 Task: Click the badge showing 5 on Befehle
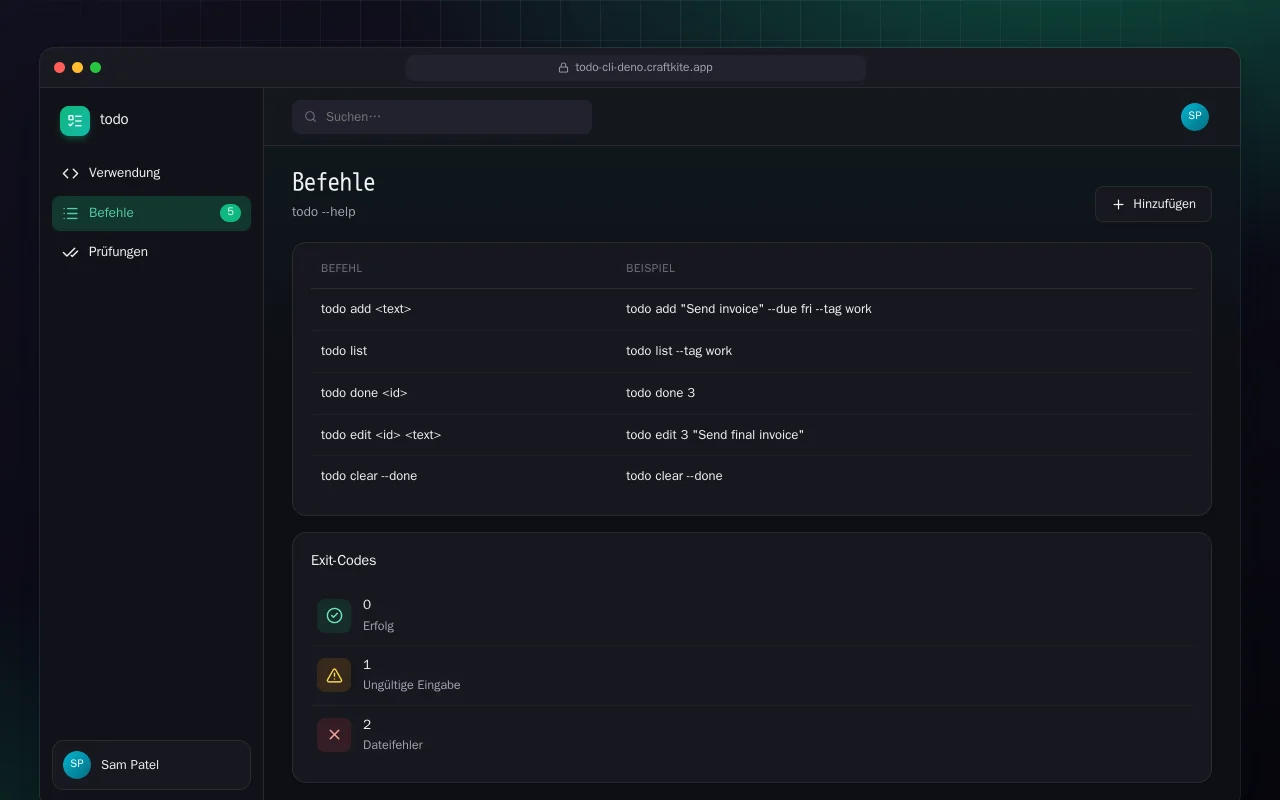230,213
